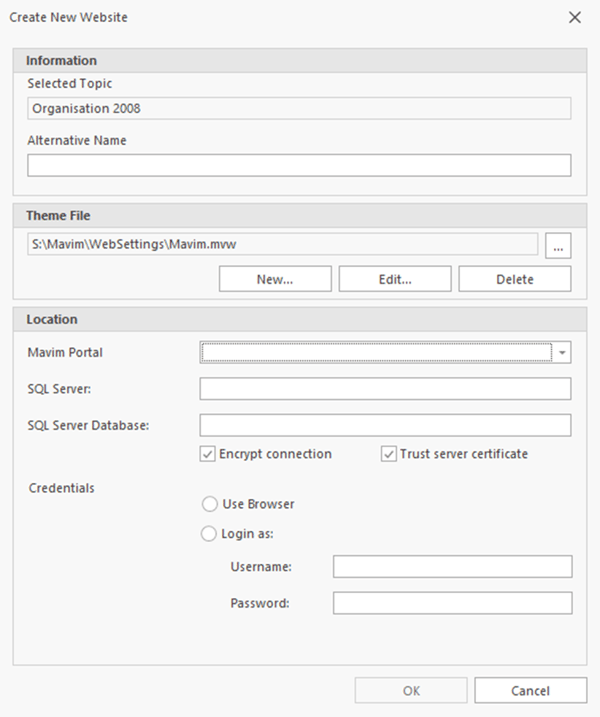Click the Selected Topic field
Viewport: 600px width, 717px height.
(x=298, y=108)
